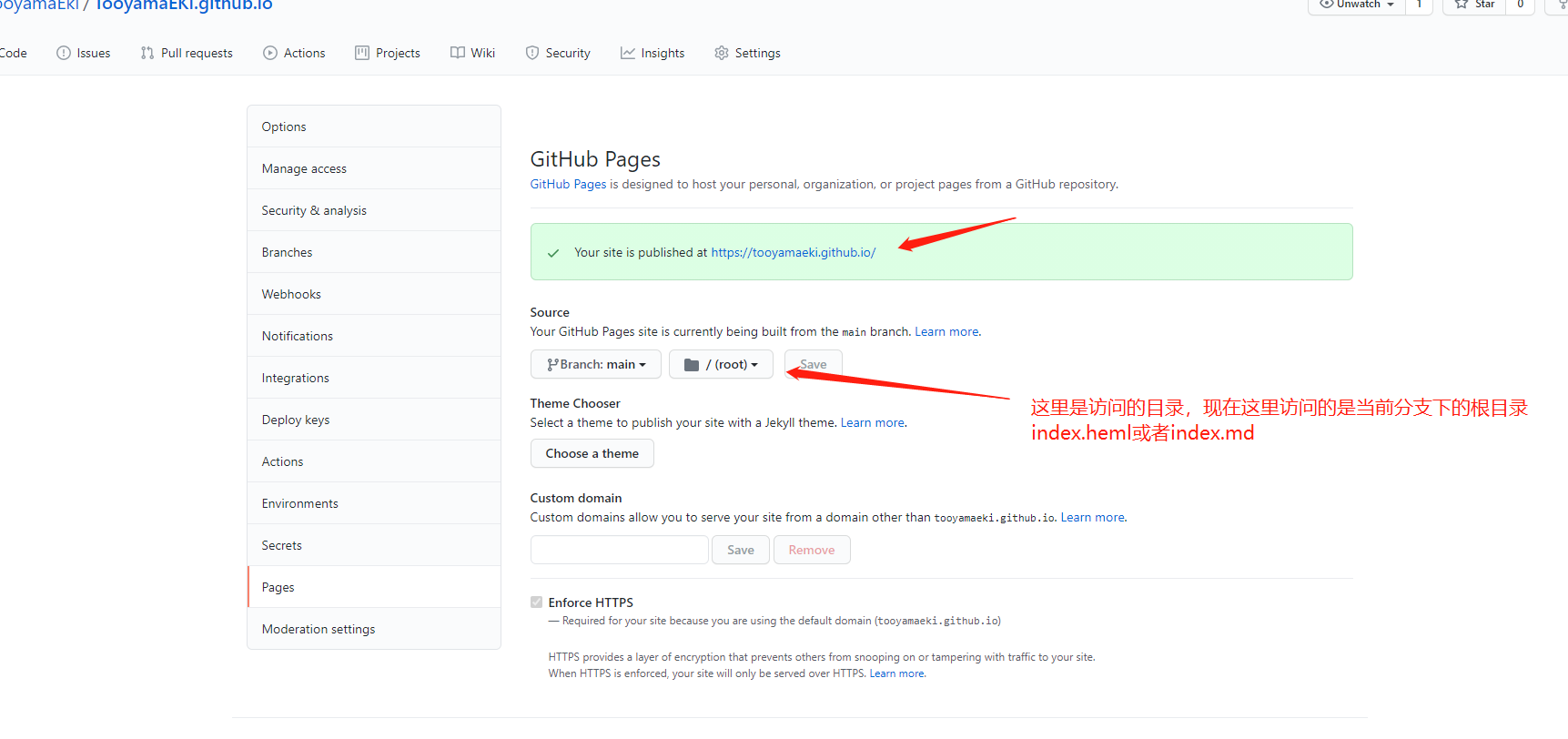Select Options in settings sidebar

point(374,127)
